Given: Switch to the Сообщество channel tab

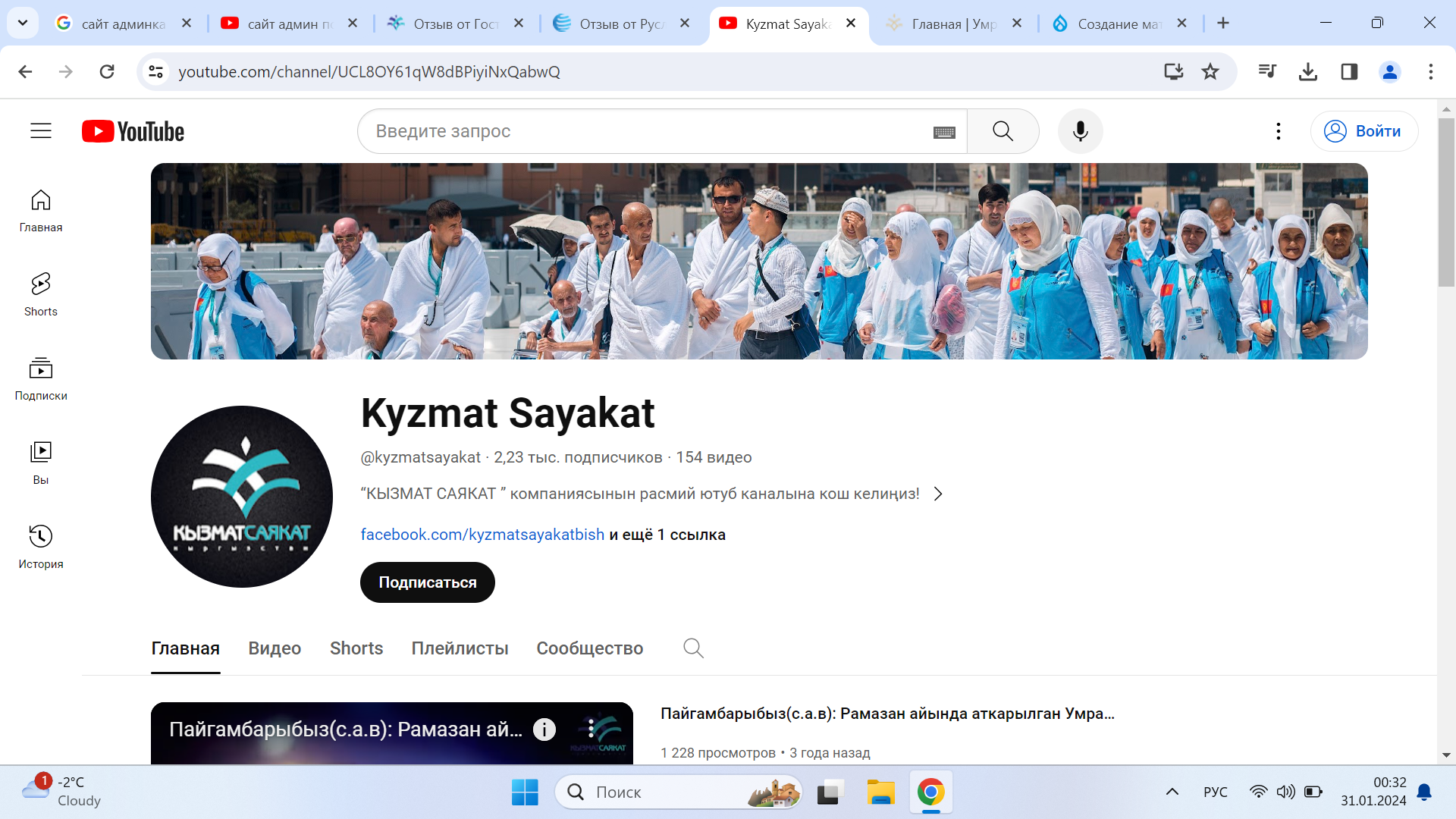Looking at the screenshot, I should [590, 648].
